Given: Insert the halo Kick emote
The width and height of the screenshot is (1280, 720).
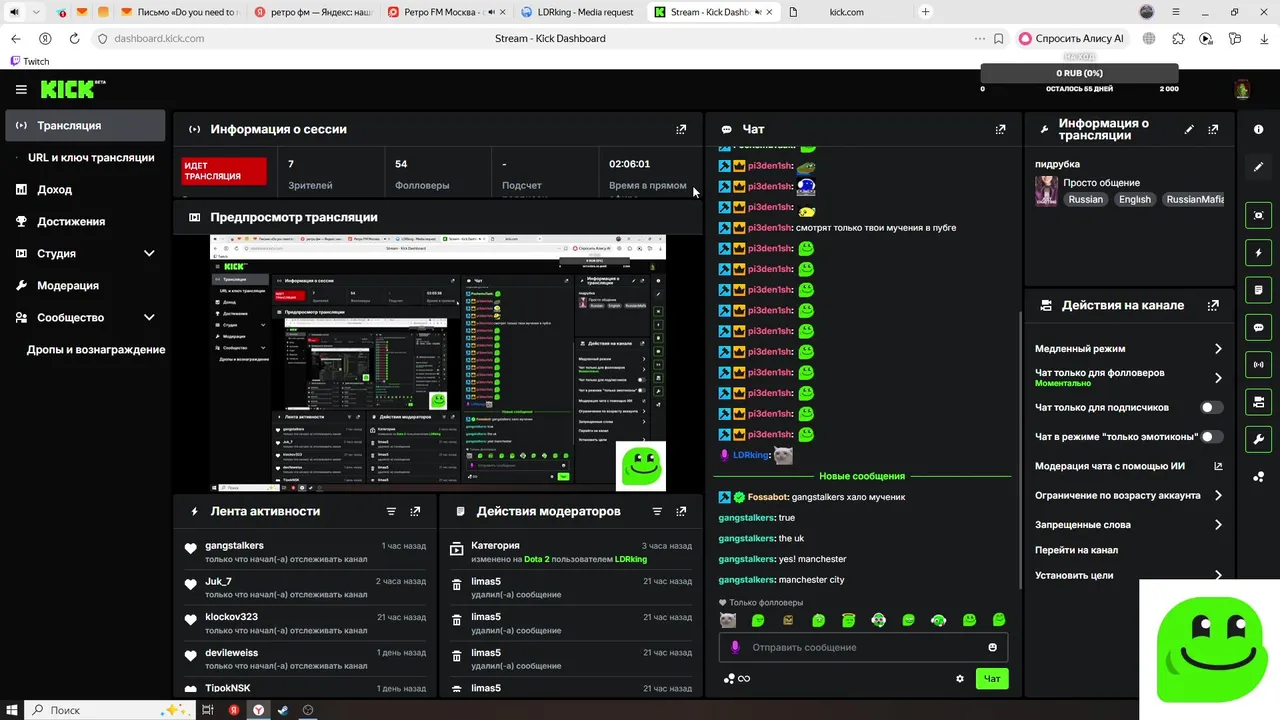Looking at the screenshot, I should click(x=848, y=620).
